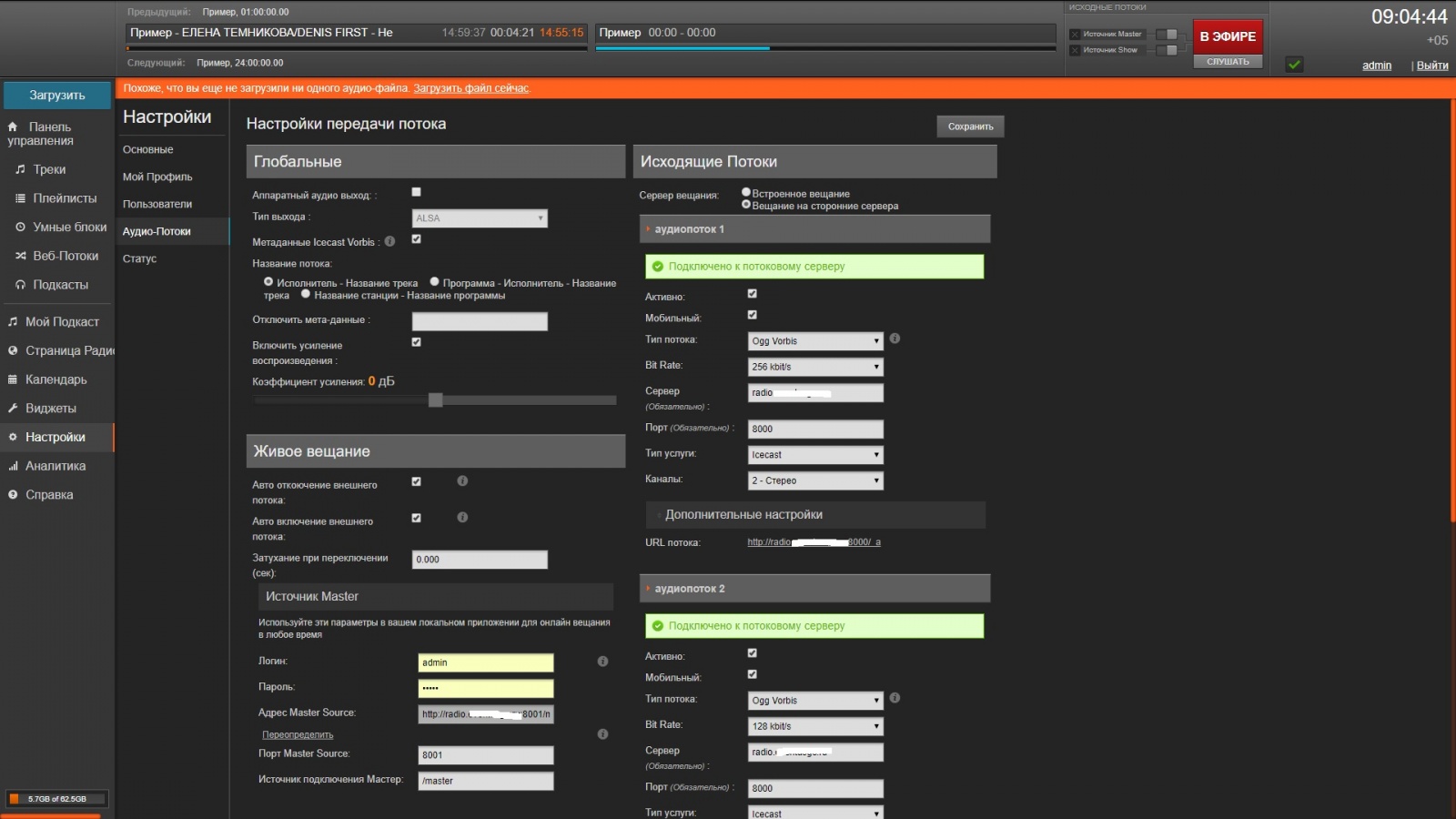Click the Календарь icon in the sidebar

point(13,379)
